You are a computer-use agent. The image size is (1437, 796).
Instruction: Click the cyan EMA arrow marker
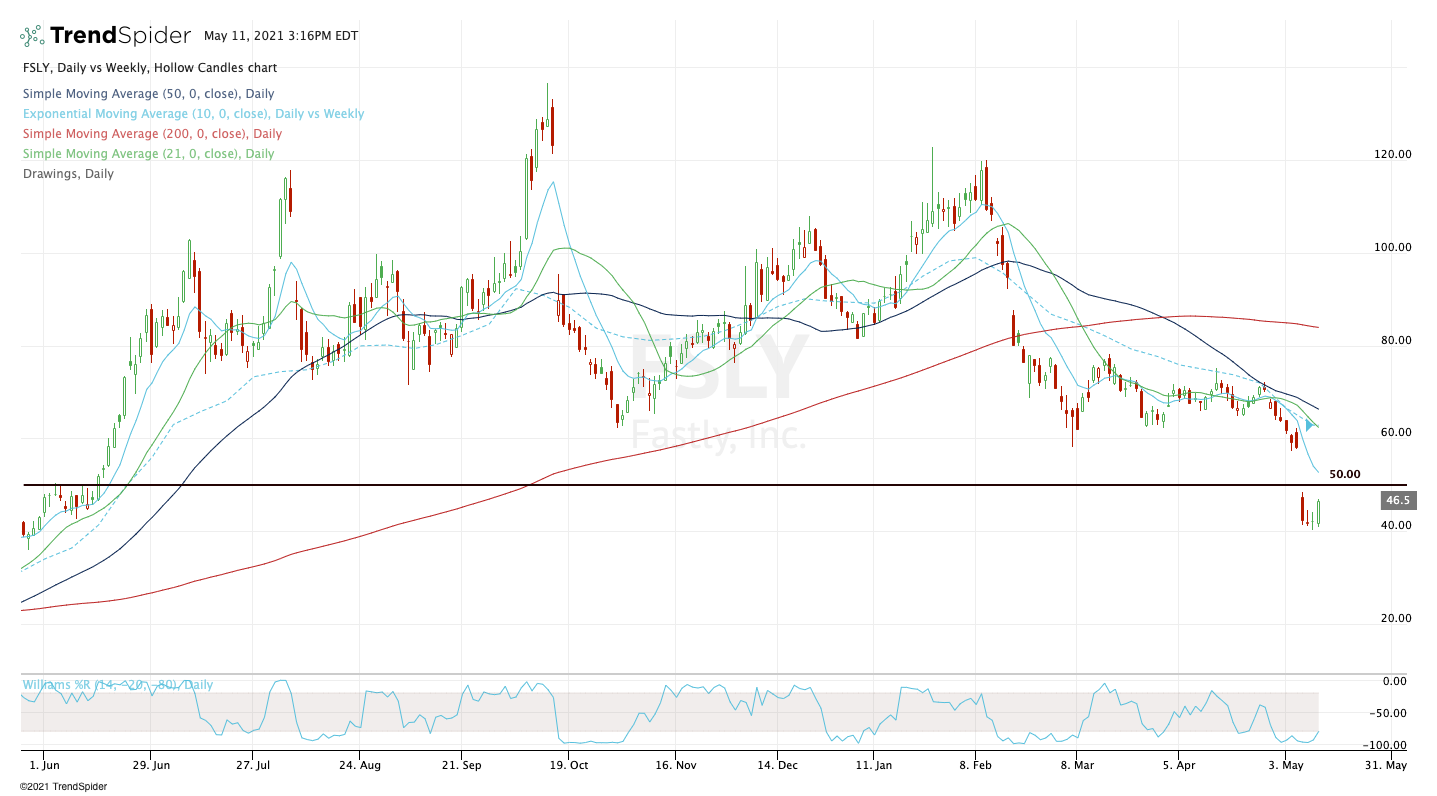[1310, 425]
